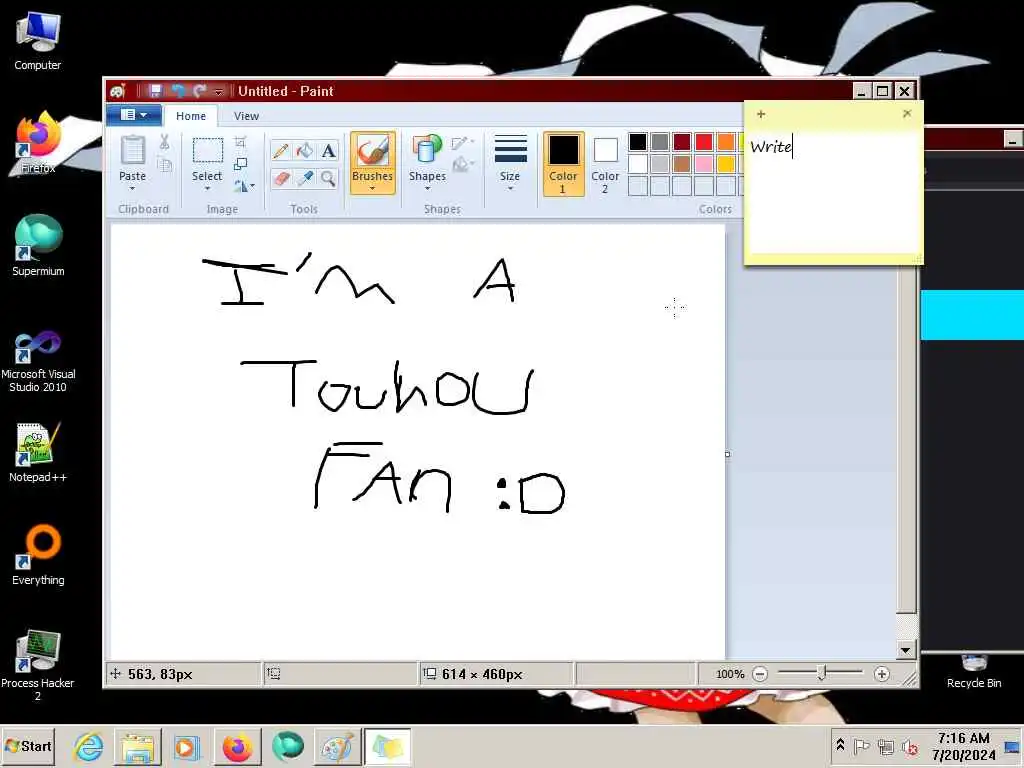1024x768 pixels.
Task: Click the Windows Start button
Action: (x=28, y=746)
